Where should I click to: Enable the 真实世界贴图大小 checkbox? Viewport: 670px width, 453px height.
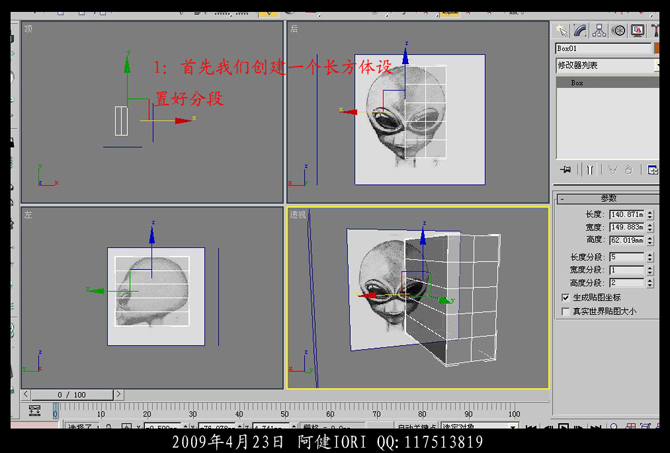click(x=565, y=312)
